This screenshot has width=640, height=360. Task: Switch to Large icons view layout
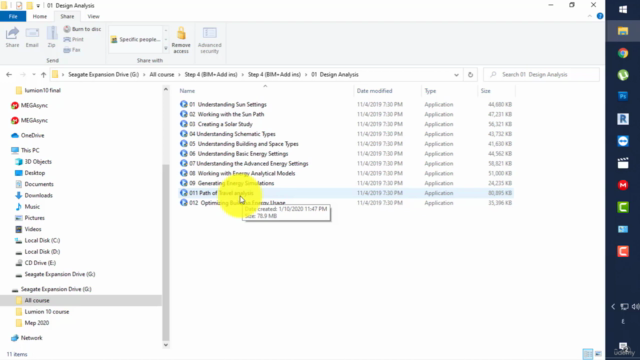598,353
